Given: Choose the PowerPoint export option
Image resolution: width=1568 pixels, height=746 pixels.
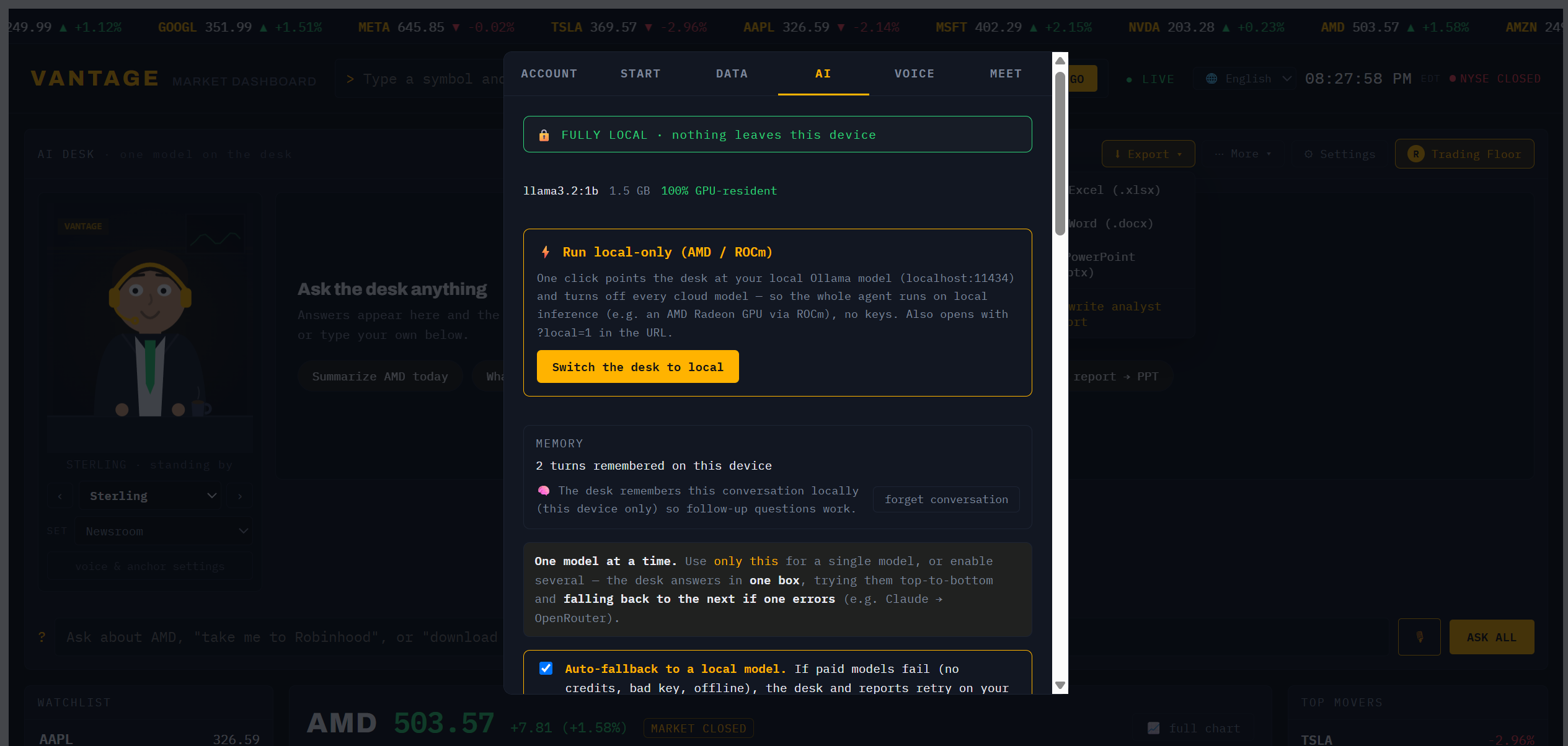Looking at the screenshot, I should [x=1101, y=265].
